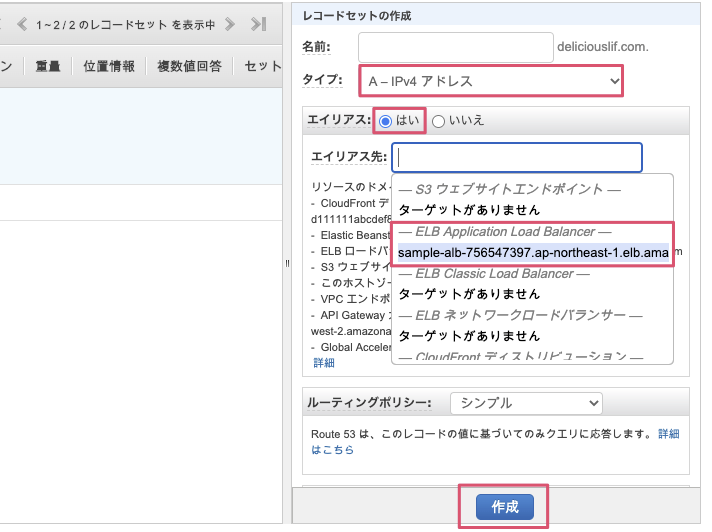Click the 位置情報 column header

point(109,67)
